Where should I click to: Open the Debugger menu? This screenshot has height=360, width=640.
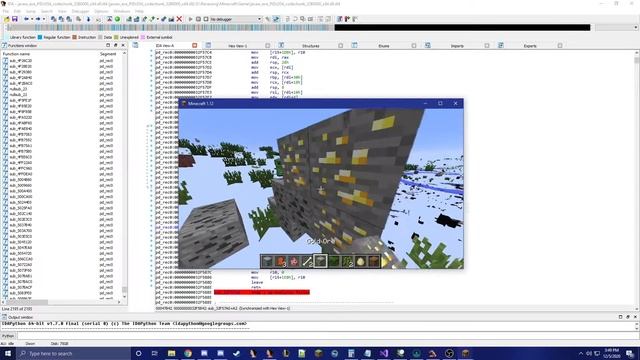pos(80,11)
